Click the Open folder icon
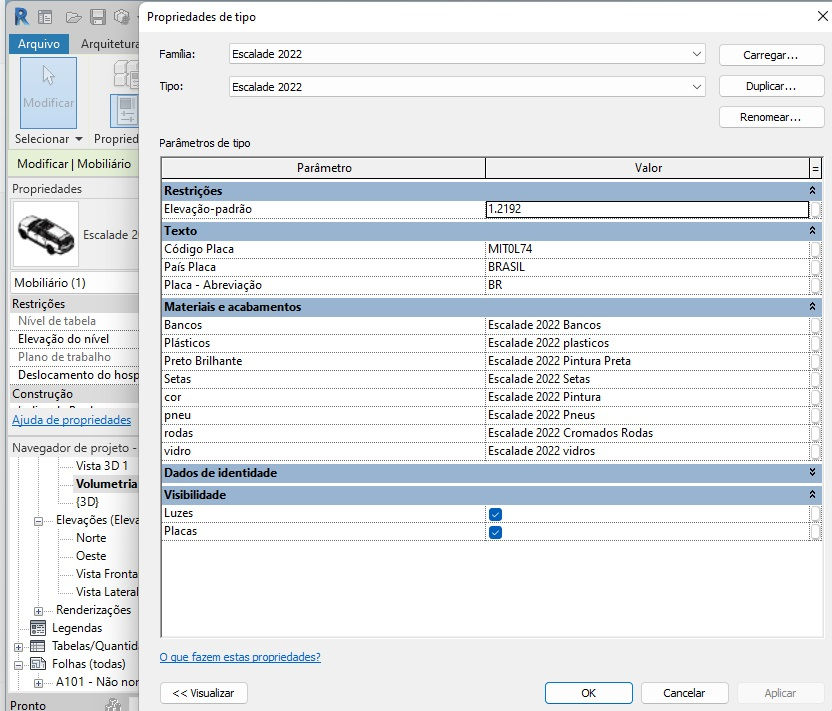Viewport: 832px width, 711px height. (x=73, y=18)
